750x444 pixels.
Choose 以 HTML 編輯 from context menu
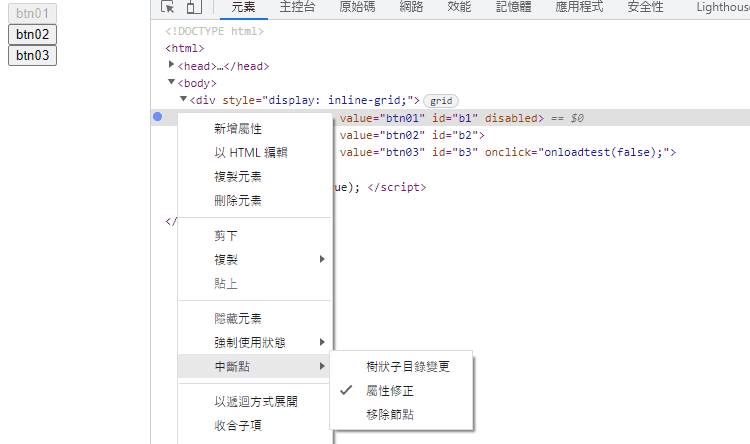[250, 153]
